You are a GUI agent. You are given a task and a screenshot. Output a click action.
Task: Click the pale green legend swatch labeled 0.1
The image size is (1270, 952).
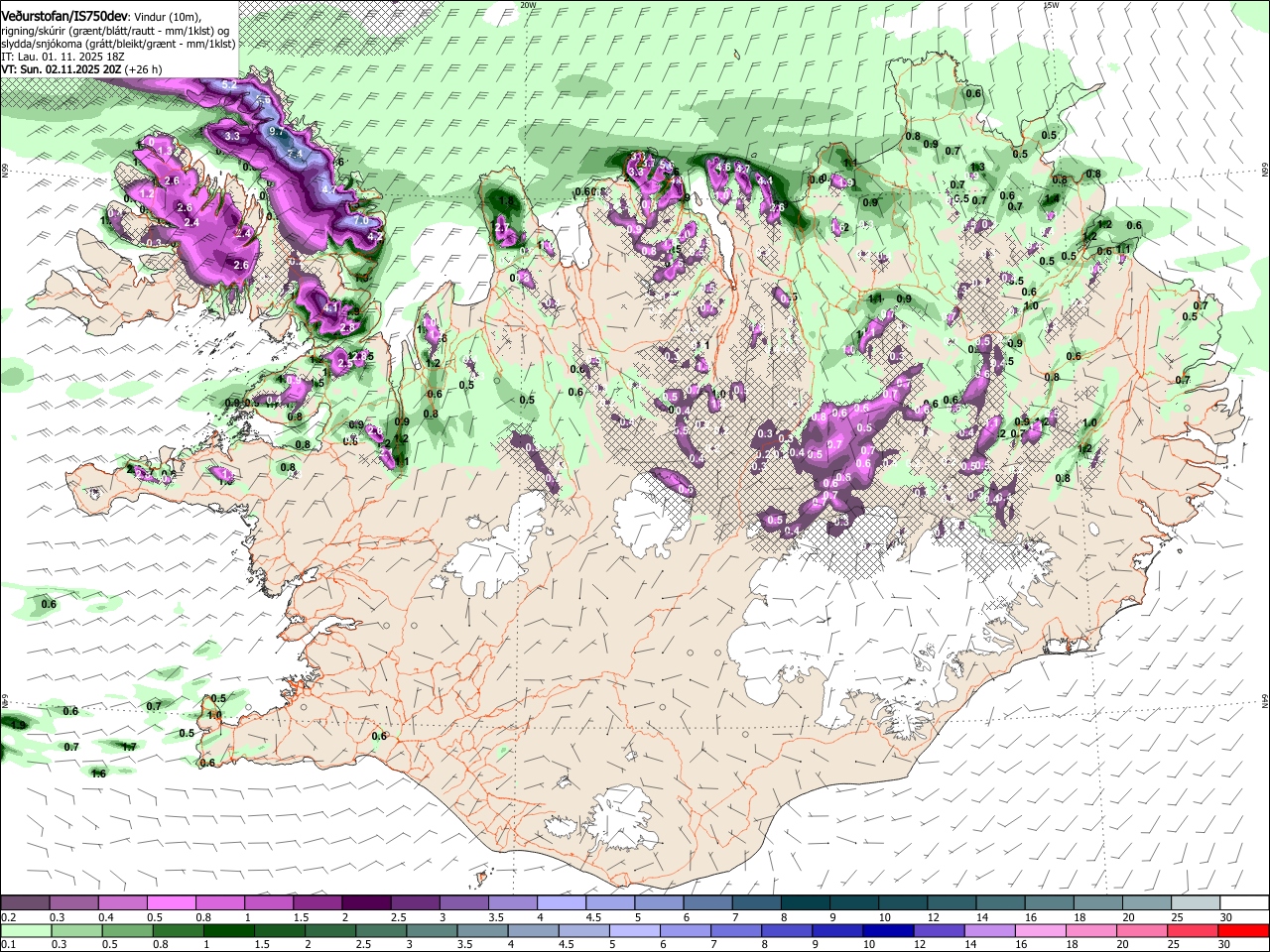click(x=25, y=930)
